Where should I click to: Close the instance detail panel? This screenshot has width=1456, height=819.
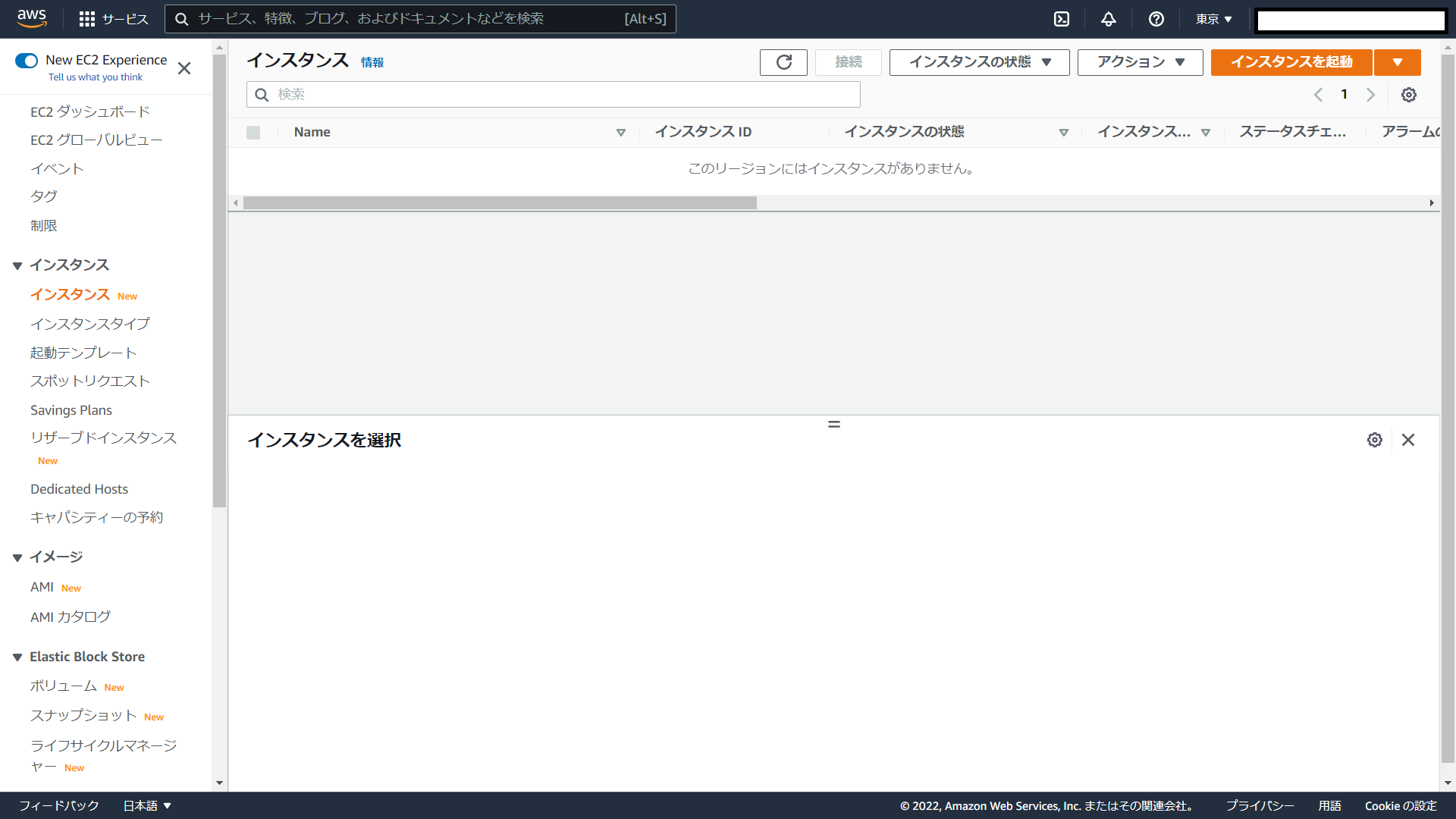point(1408,440)
